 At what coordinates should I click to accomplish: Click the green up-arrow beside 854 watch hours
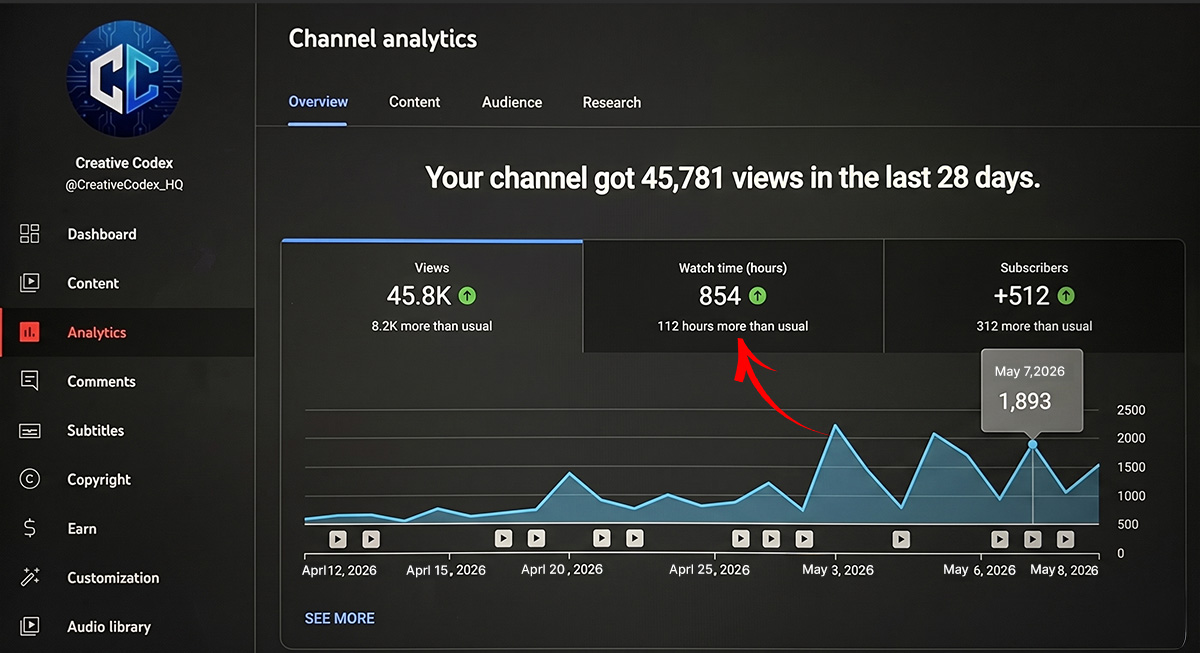pos(757,296)
